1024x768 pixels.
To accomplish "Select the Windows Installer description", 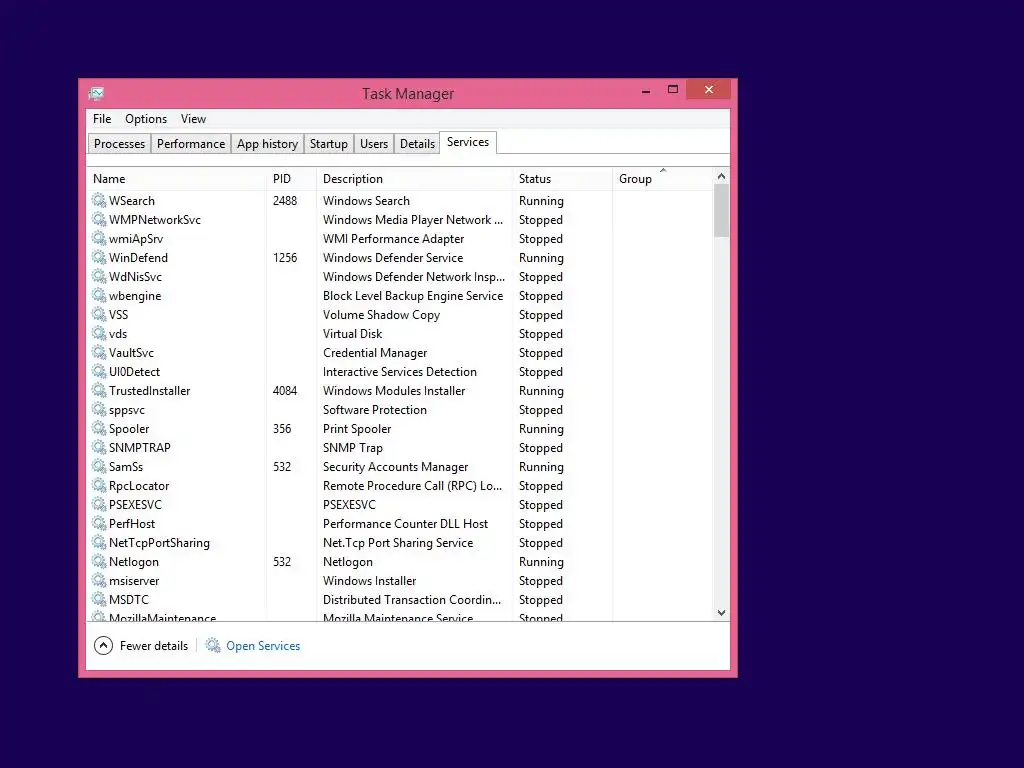I will click(x=370, y=581).
